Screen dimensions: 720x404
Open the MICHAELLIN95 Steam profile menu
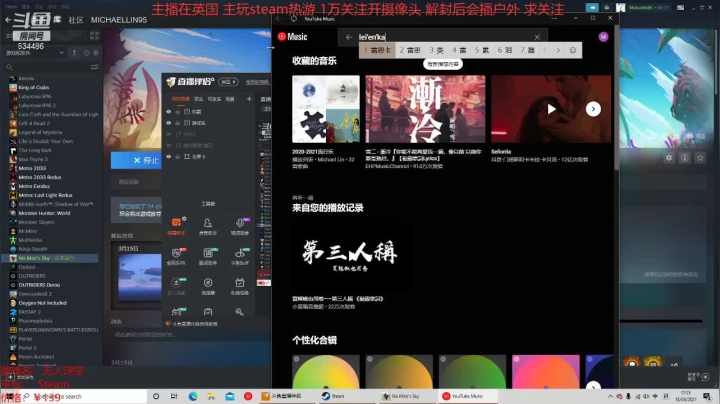point(118,20)
